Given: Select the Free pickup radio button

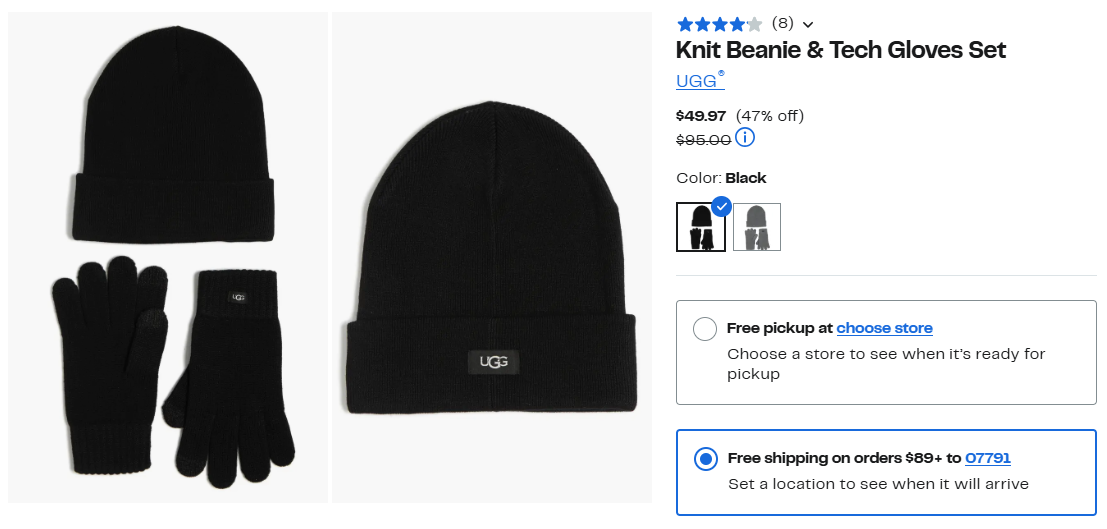Looking at the screenshot, I should [x=705, y=329].
